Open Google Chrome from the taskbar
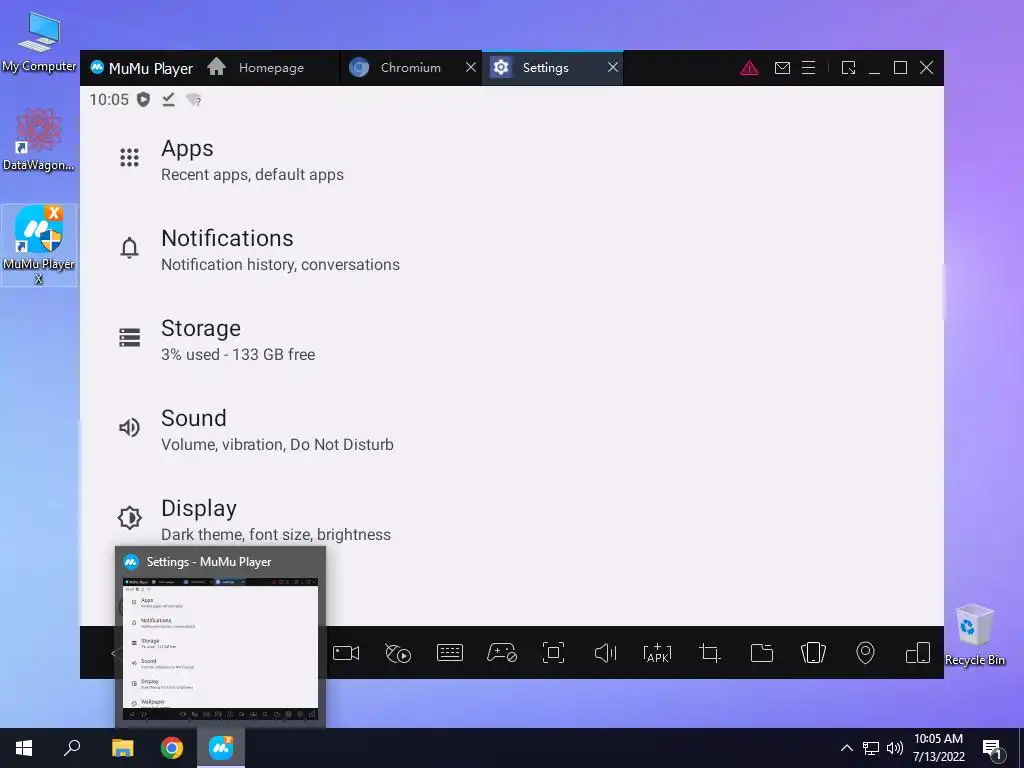This screenshot has height=768, width=1024. 172,748
